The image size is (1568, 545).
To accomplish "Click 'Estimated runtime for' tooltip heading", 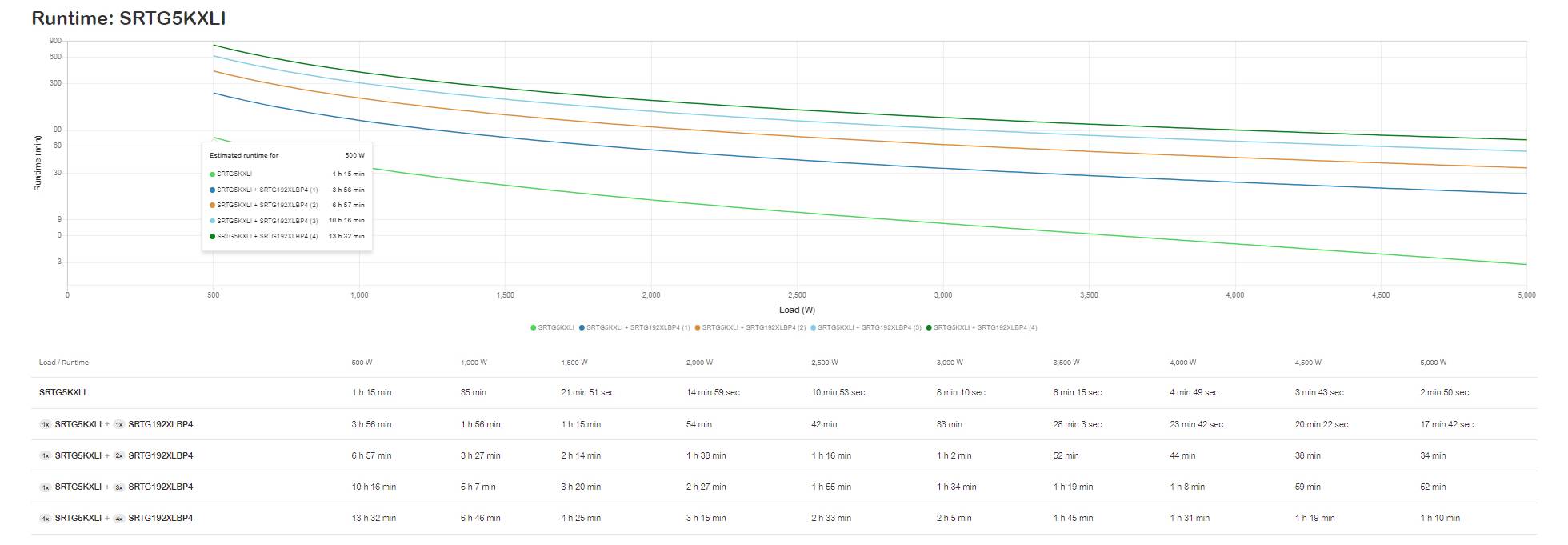I will pos(244,155).
